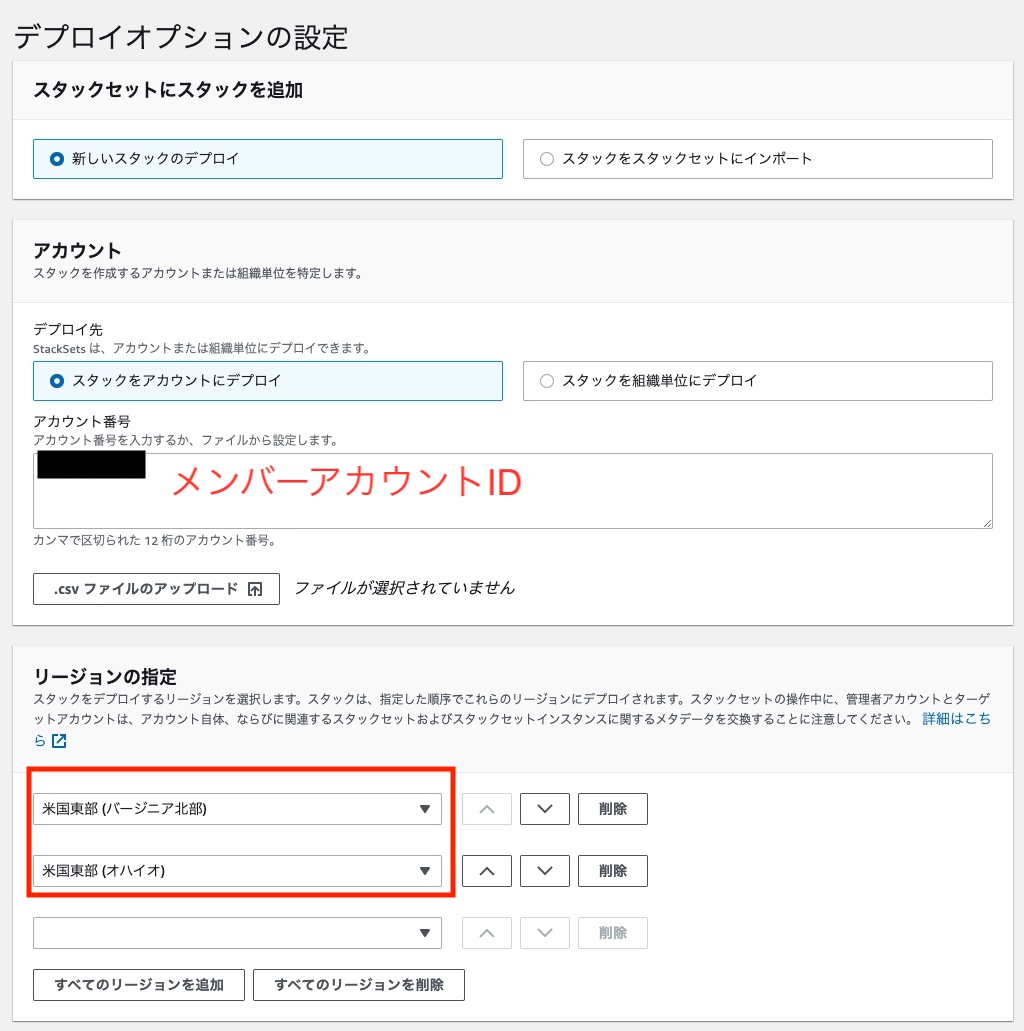Click .csv ファイルのアップロード button
Image resolution: width=1024 pixels, height=1031 pixels.
click(x=157, y=588)
